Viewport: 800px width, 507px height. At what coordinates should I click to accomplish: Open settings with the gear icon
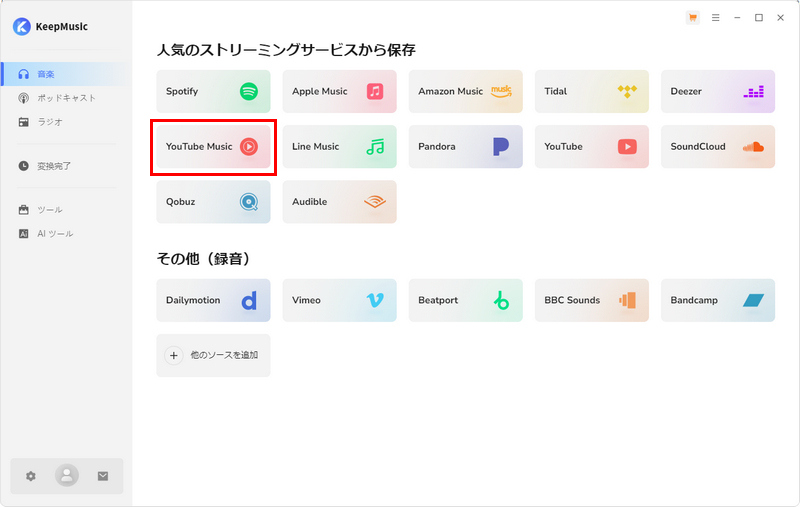(31, 476)
